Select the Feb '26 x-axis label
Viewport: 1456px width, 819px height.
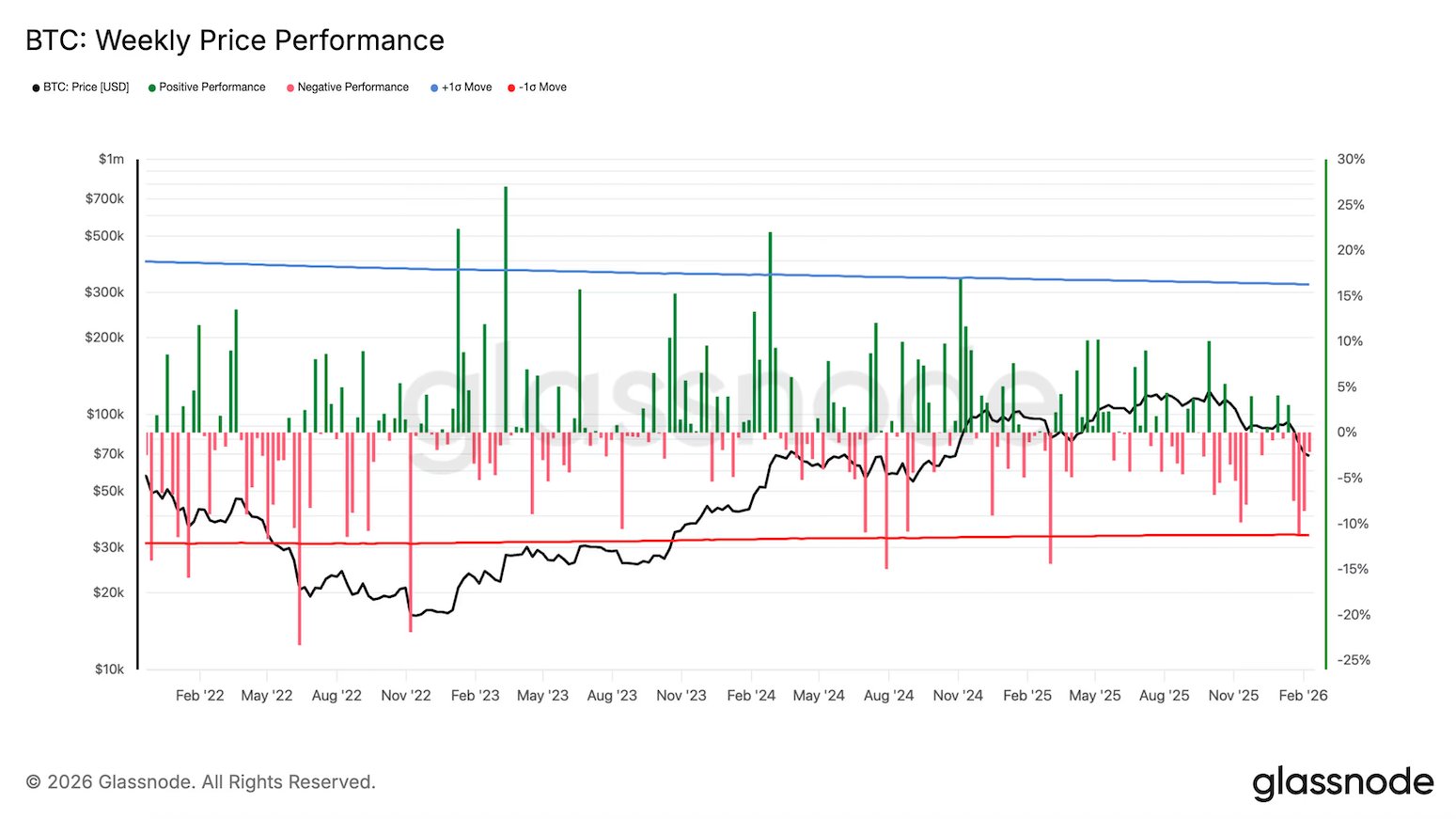click(x=1303, y=696)
